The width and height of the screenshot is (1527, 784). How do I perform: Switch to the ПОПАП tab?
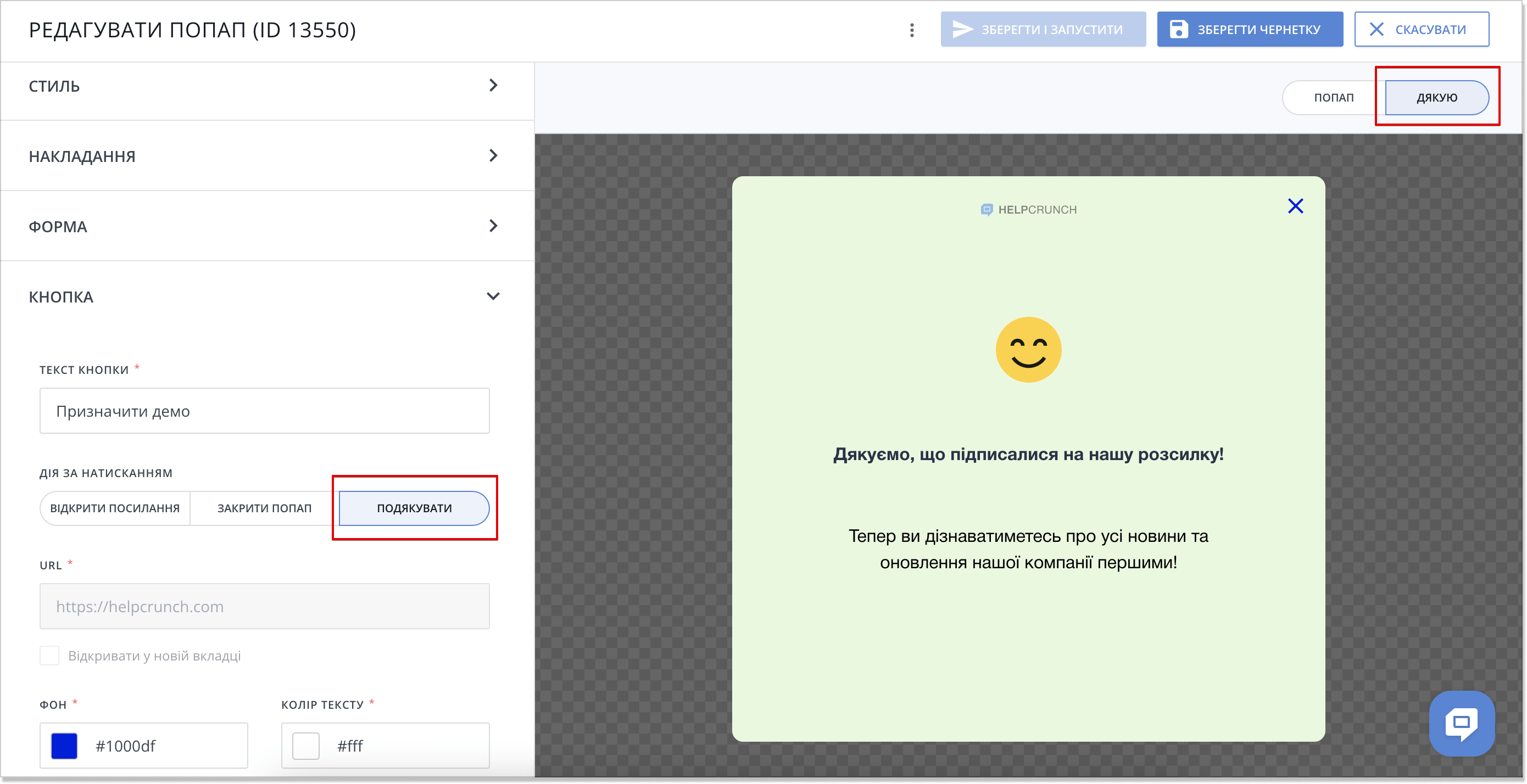tap(1333, 97)
